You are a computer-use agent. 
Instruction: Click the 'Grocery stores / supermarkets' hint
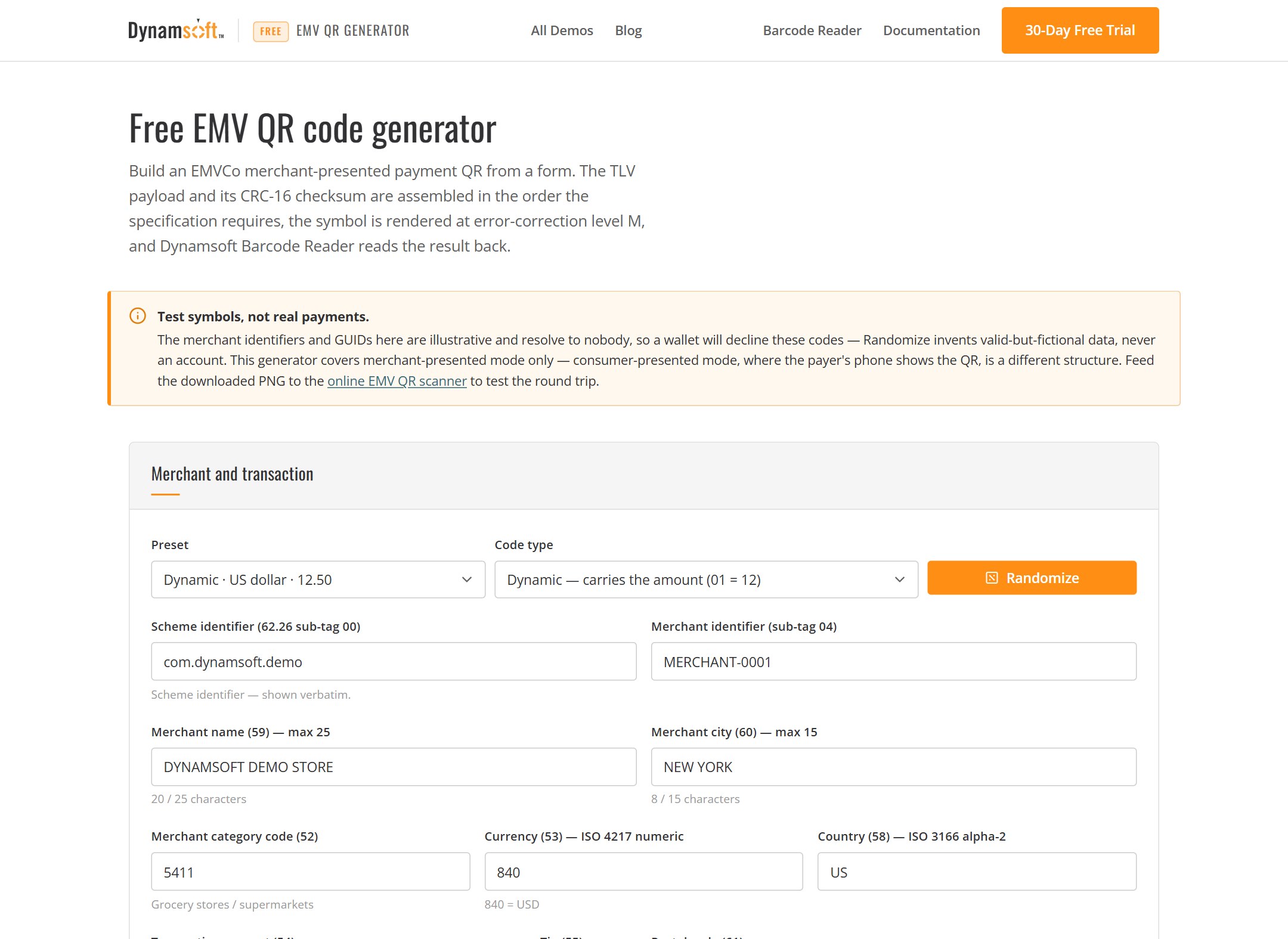click(232, 904)
